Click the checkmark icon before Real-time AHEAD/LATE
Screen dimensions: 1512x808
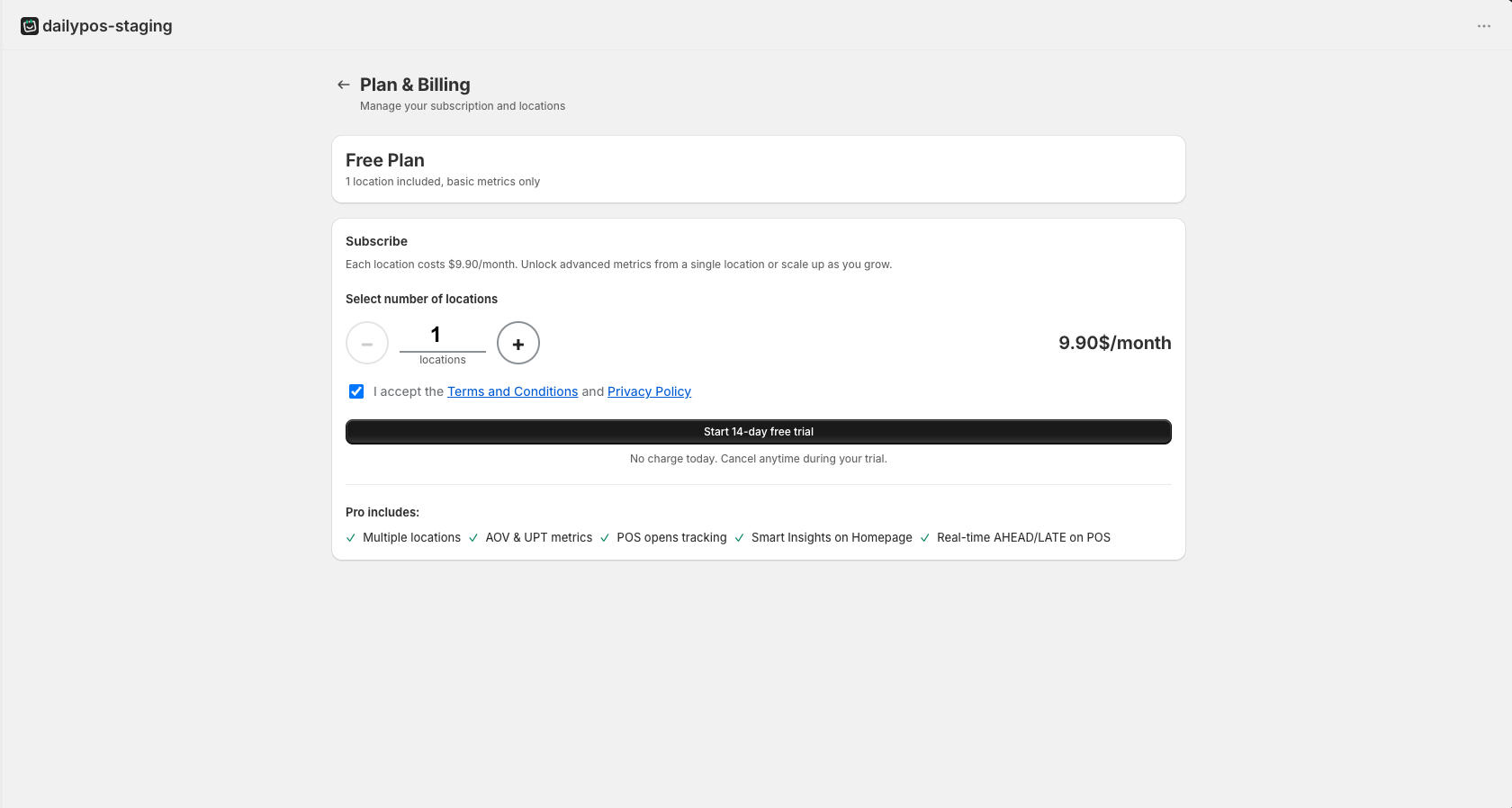[924, 538]
